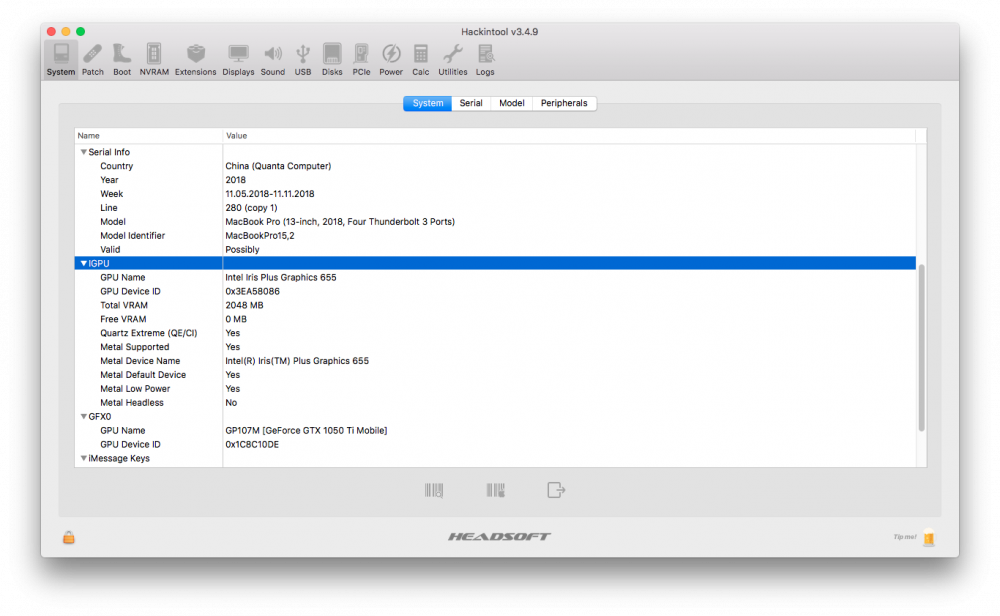Open the USB section
This screenshot has width=1000, height=616.
[303, 60]
